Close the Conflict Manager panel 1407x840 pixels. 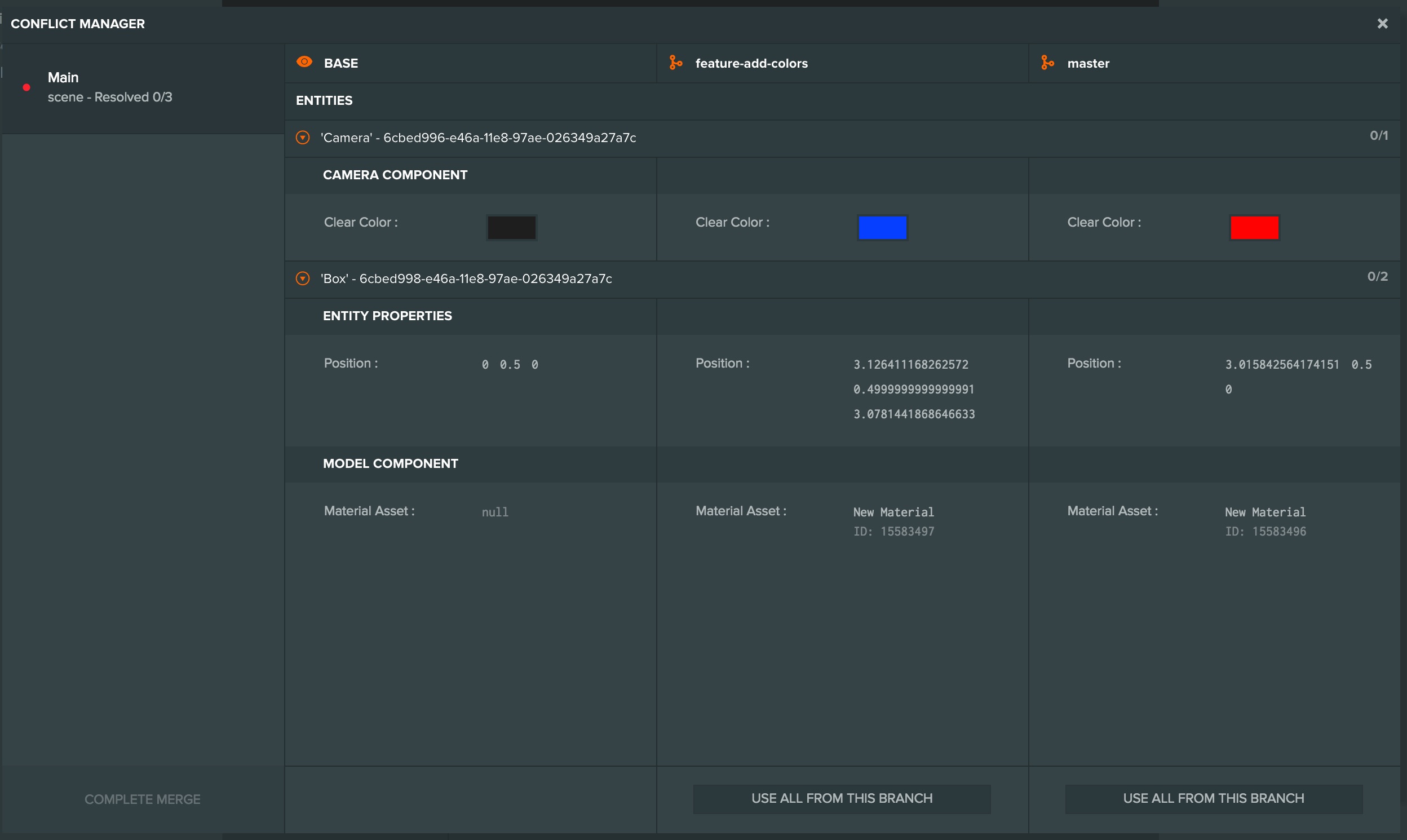coord(1383,23)
